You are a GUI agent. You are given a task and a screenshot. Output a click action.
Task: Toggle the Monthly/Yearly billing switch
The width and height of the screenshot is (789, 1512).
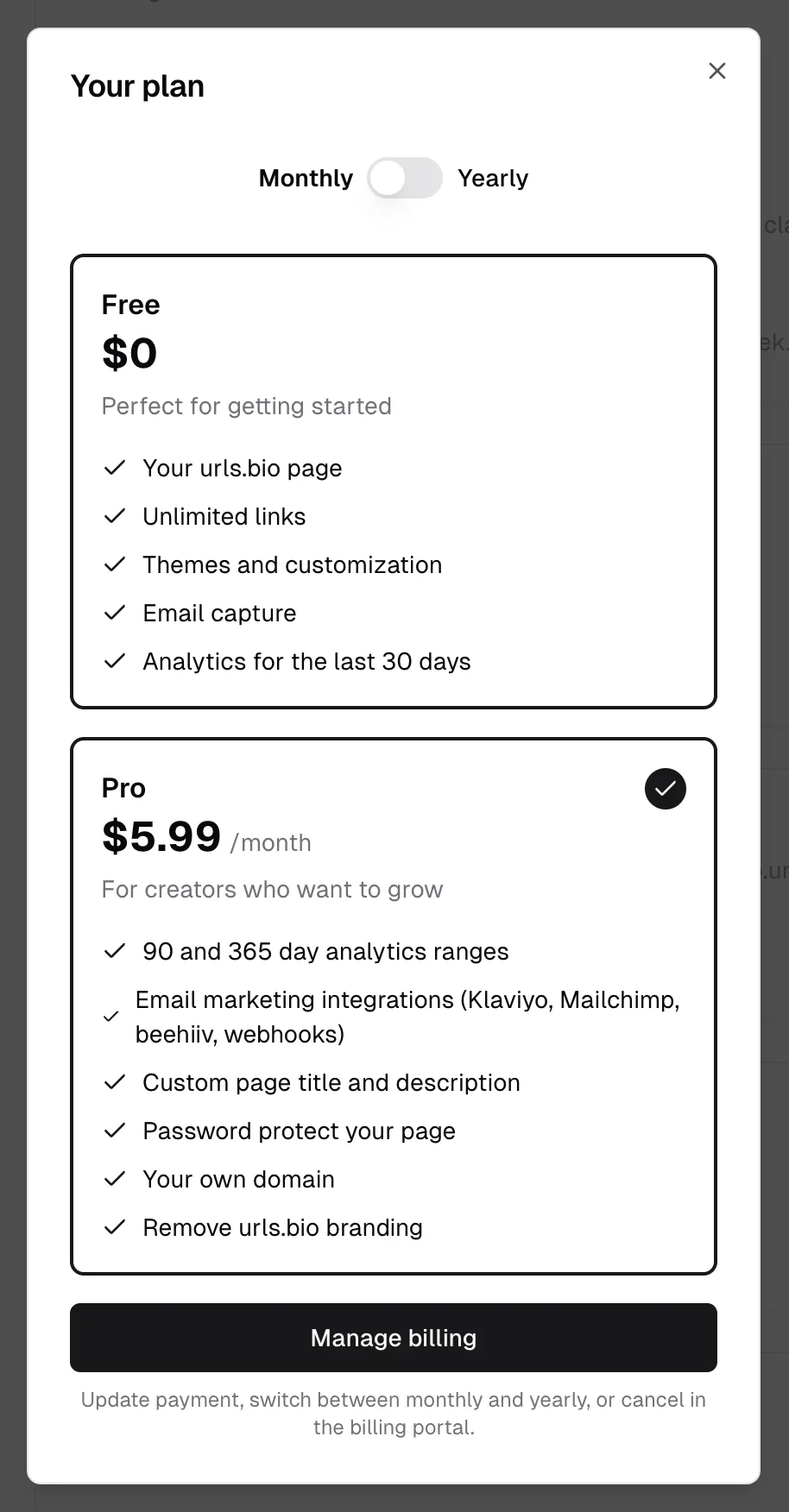pyautogui.click(x=405, y=178)
